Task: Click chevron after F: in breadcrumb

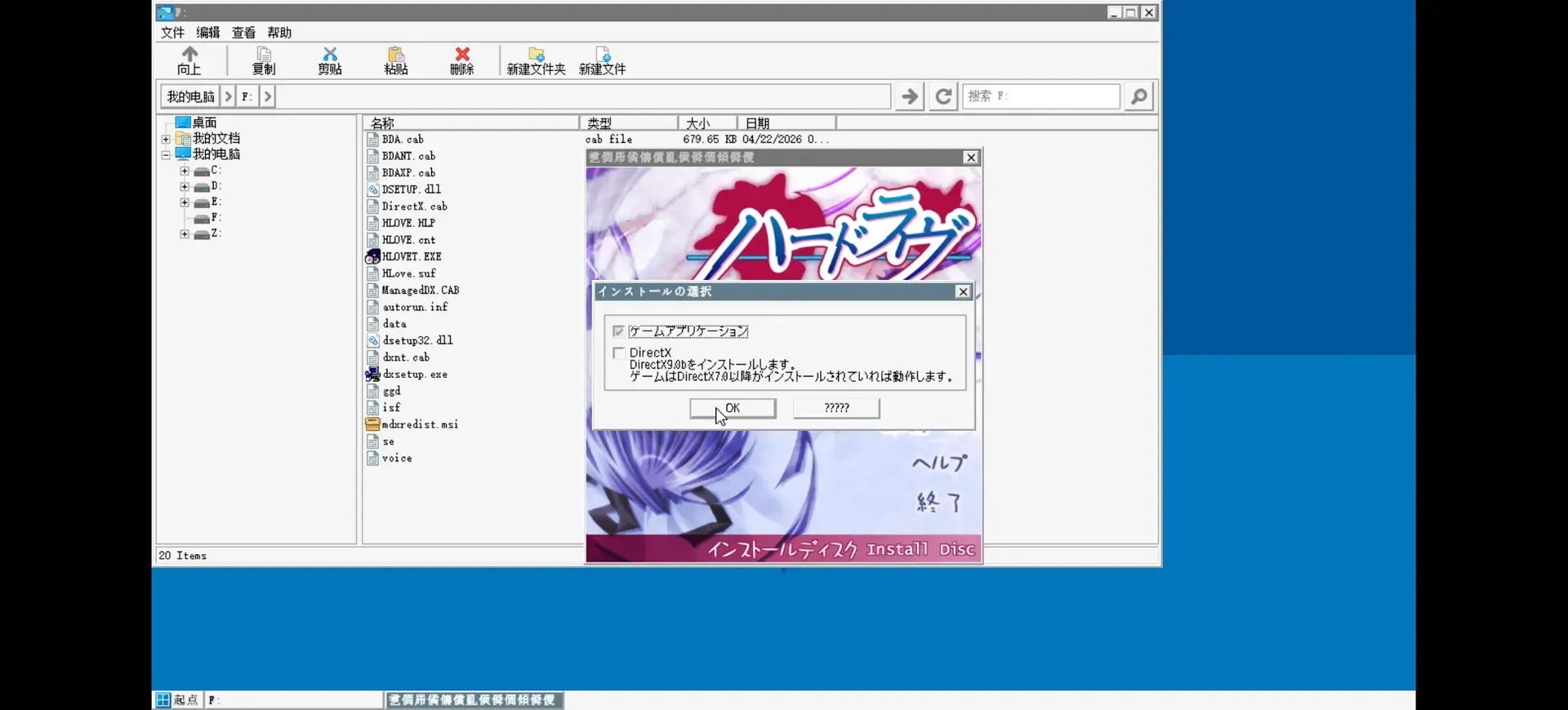Action: tap(267, 96)
